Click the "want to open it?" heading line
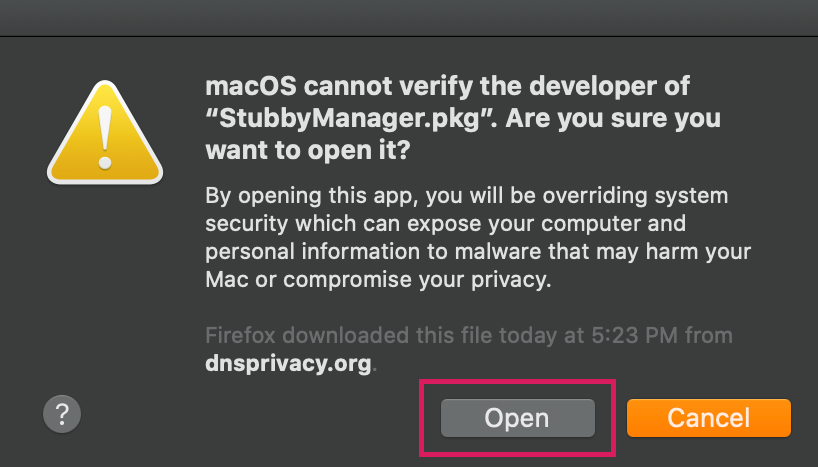The height and width of the screenshot is (467, 818). [x=308, y=151]
